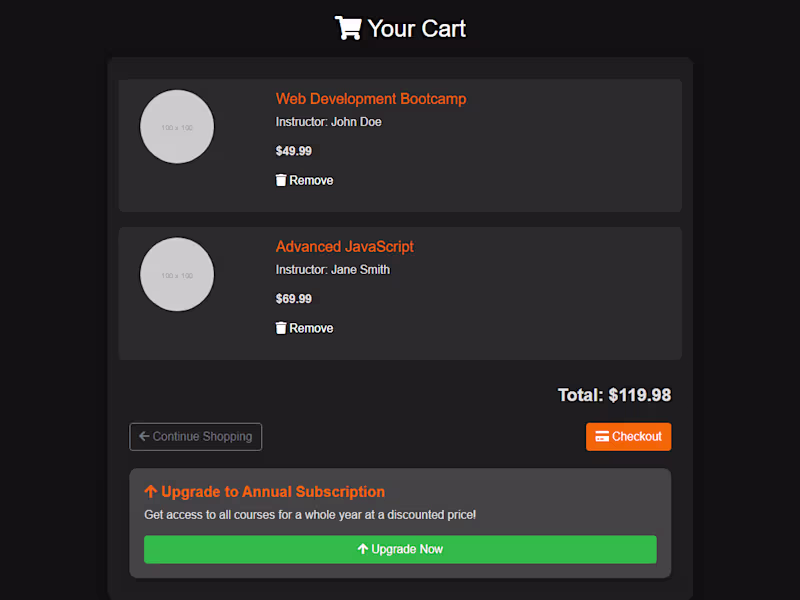Image resolution: width=800 pixels, height=600 pixels.
Task: Open the Web Development Bootcamp title link
Action: click(x=371, y=99)
